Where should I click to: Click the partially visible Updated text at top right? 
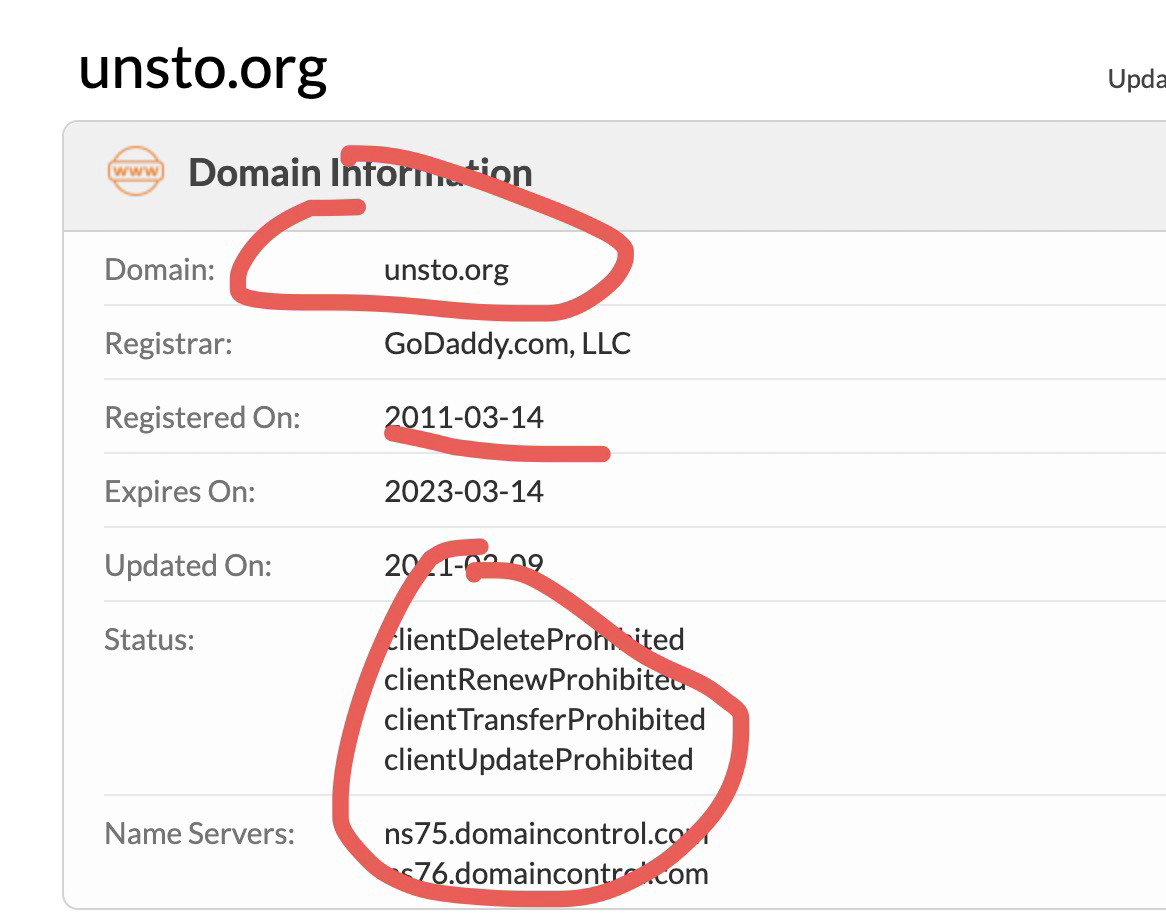click(x=1138, y=79)
